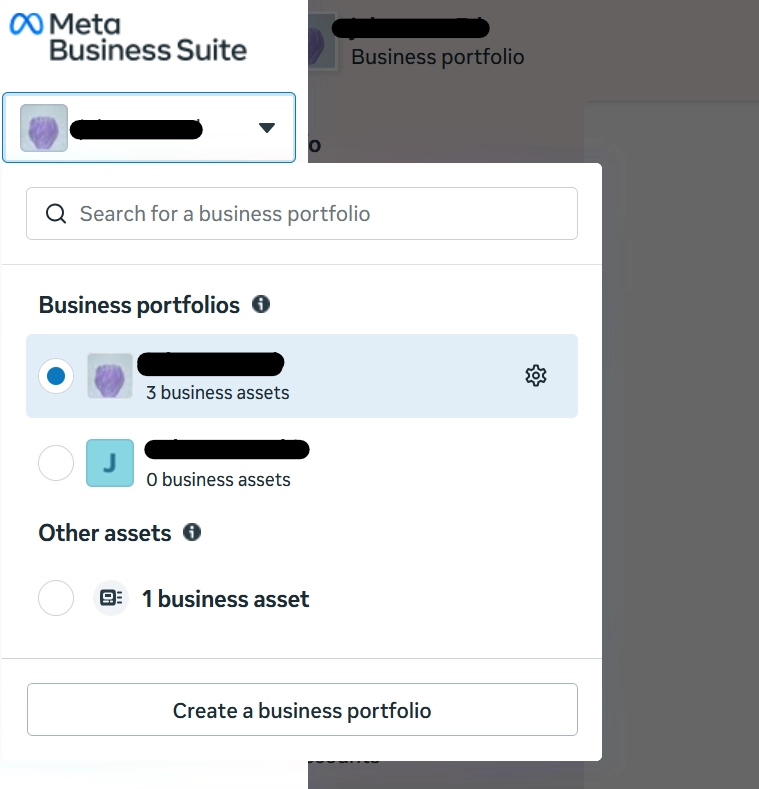759x789 pixels.
Task: Select the radio button with 3 business assets
Action: [56, 376]
